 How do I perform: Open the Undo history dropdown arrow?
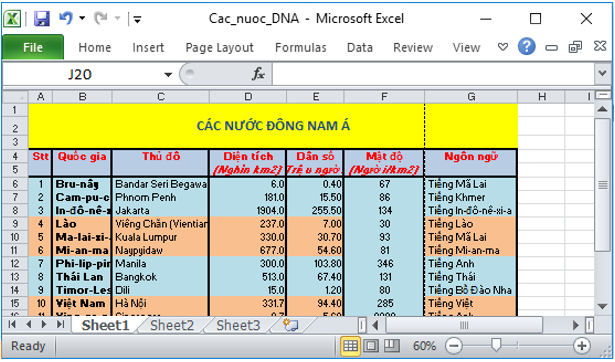[x=82, y=18]
